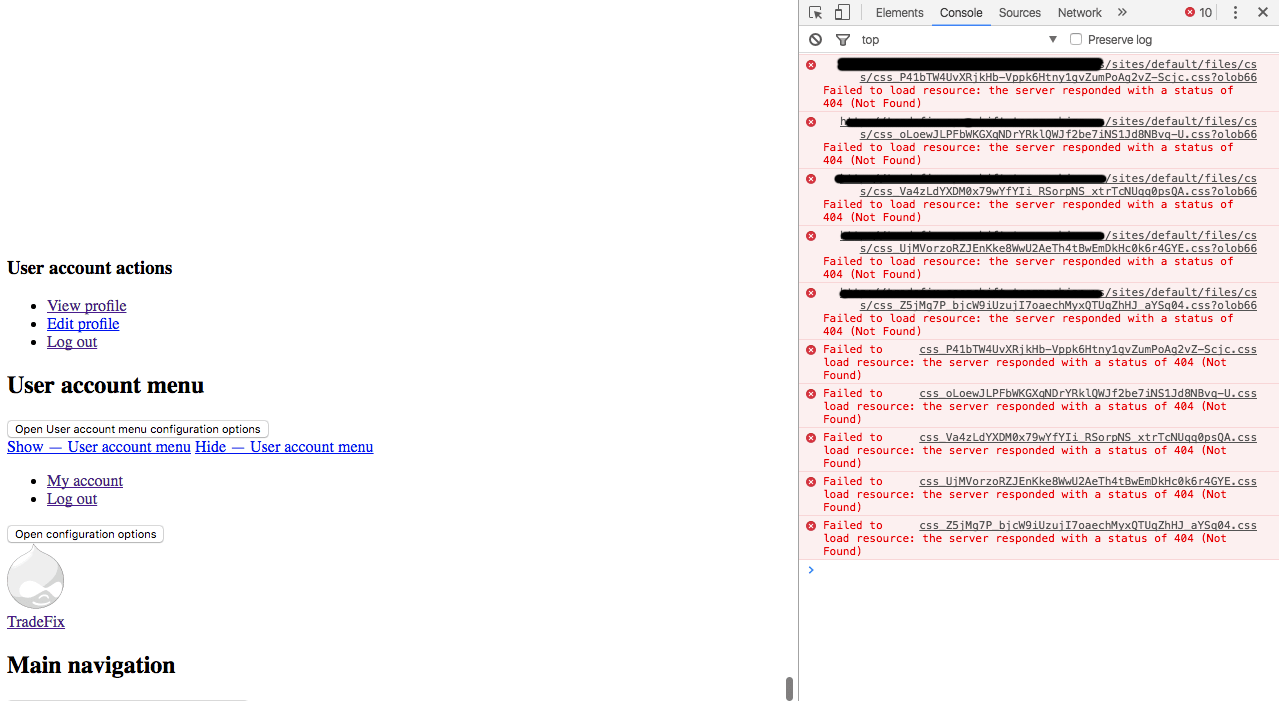This screenshot has width=1279, height=701.
Task: Switch to the Elements tab
Action: (x=899, y=13)
